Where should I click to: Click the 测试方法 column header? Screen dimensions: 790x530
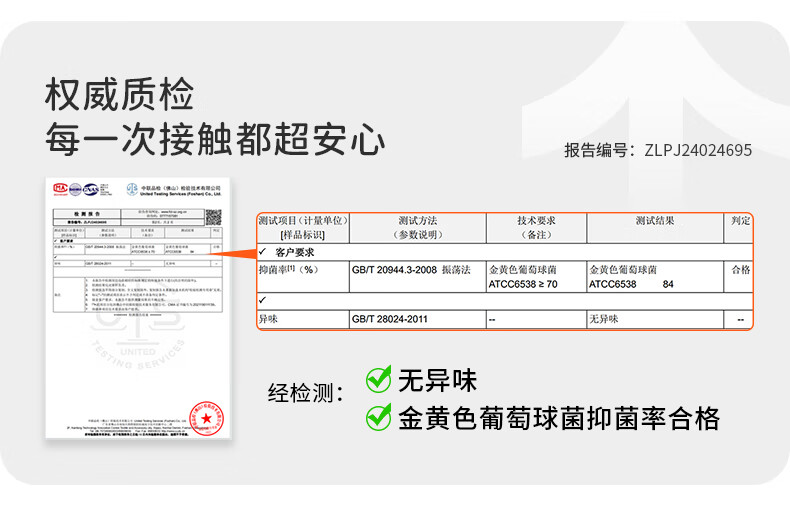417,227
